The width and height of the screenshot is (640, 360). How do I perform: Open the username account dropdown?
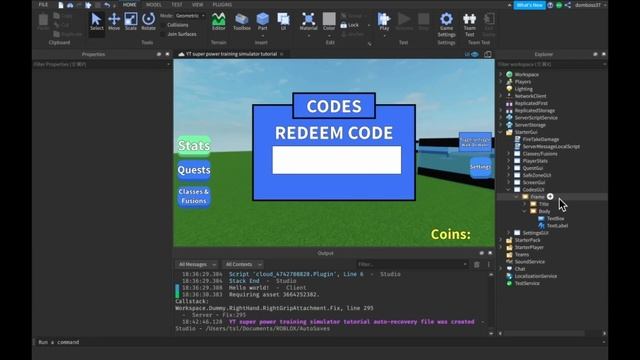tap(590, 5)
